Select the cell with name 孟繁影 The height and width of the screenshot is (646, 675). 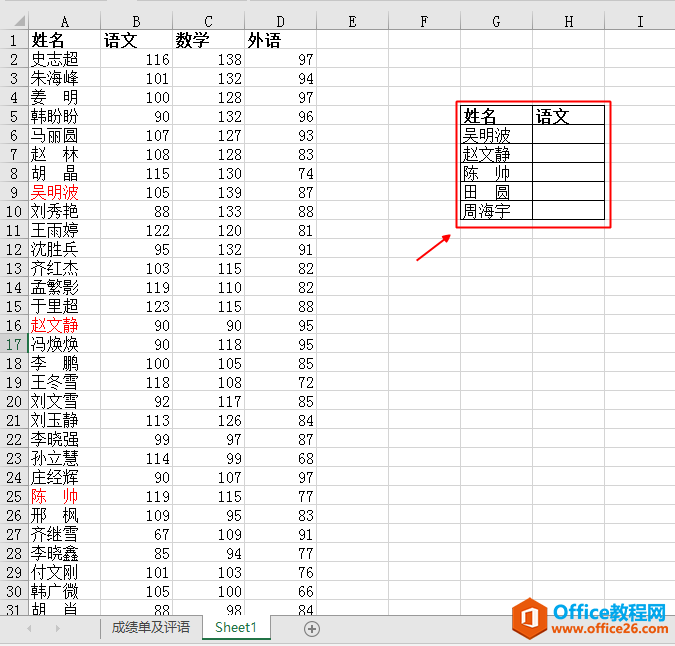click(x=65, y=287)
